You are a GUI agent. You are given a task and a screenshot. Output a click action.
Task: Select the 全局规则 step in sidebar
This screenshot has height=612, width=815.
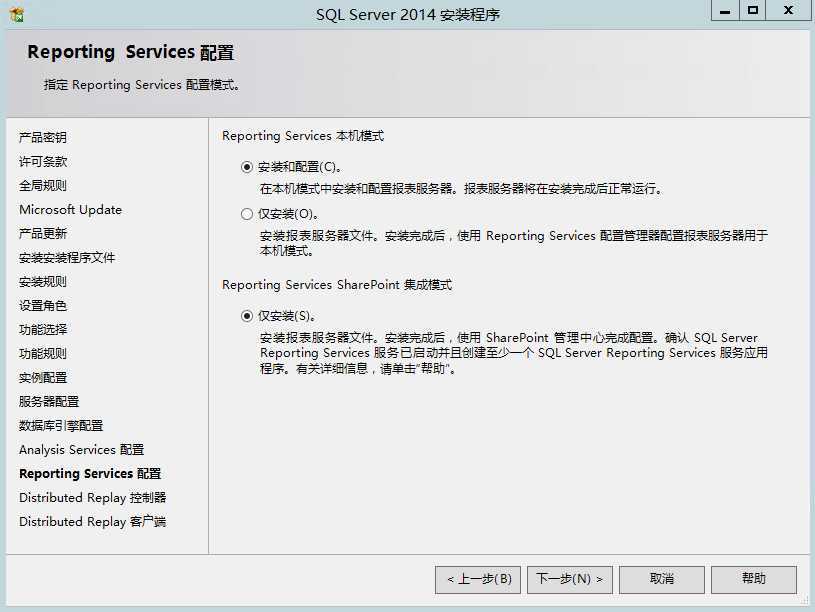click(x=43, y=186)
